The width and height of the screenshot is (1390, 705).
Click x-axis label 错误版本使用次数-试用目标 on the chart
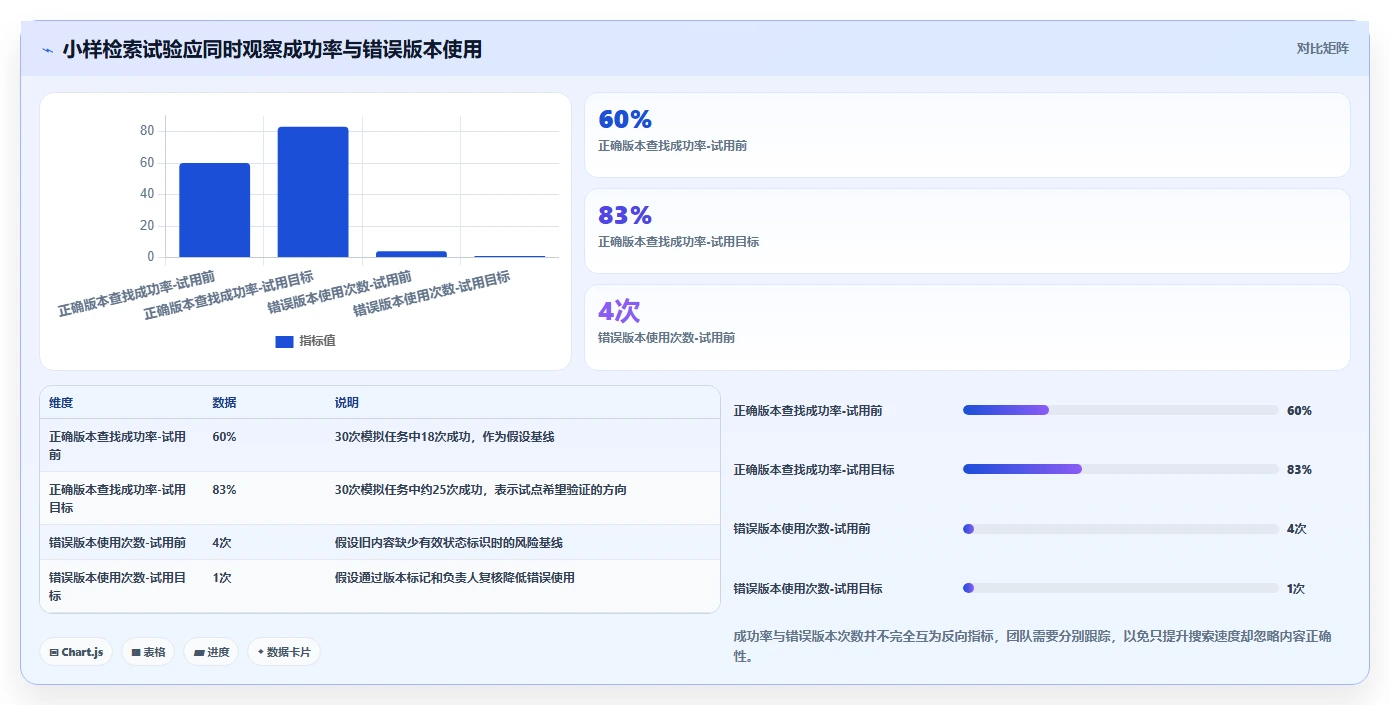pos(432,293)
